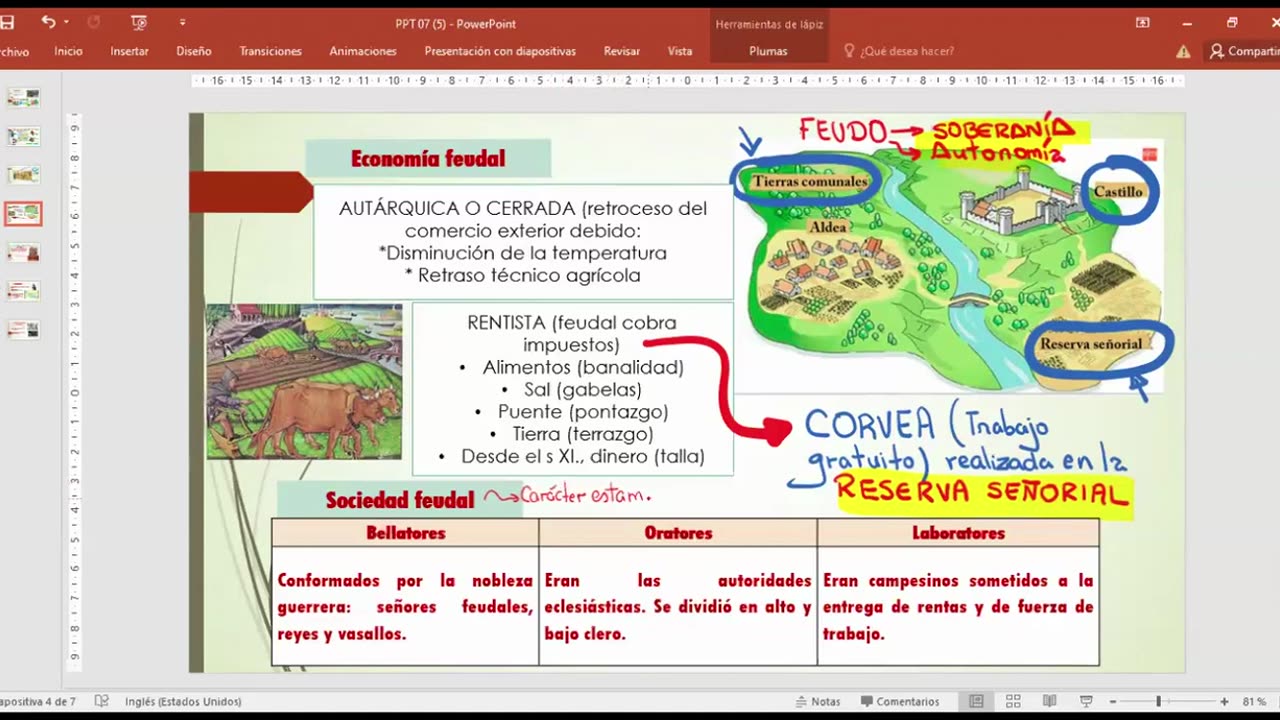
Task: Click the 'Sociedad feudal' heading on the slide
Action: (x=400, y=500)
